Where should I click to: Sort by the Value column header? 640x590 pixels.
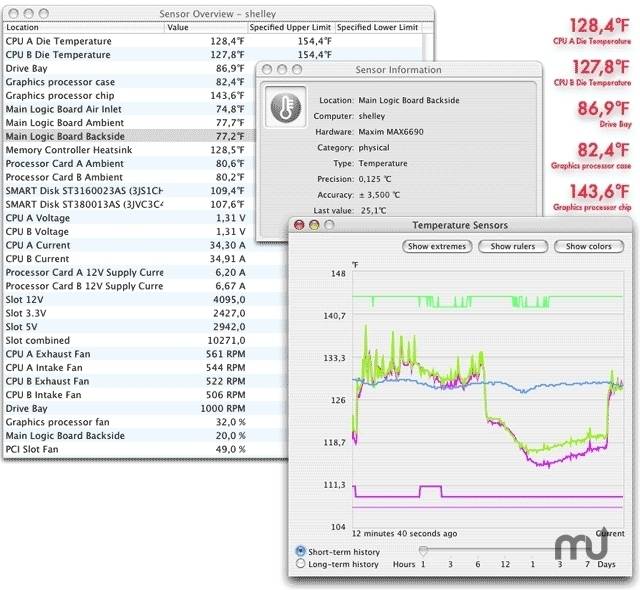(x=206, y=27)
